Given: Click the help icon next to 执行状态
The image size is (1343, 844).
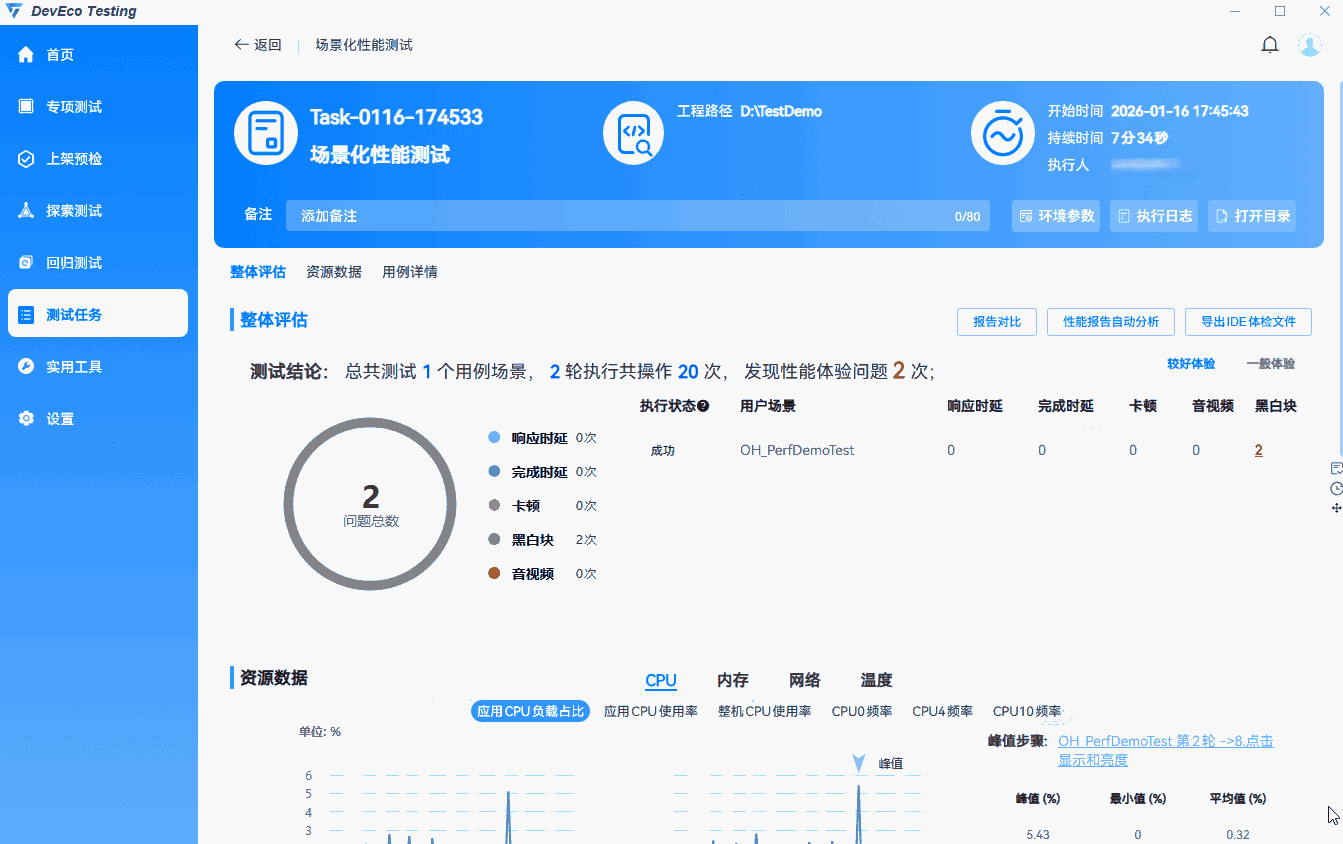Looking at the screenshot, I should (703, 406).
